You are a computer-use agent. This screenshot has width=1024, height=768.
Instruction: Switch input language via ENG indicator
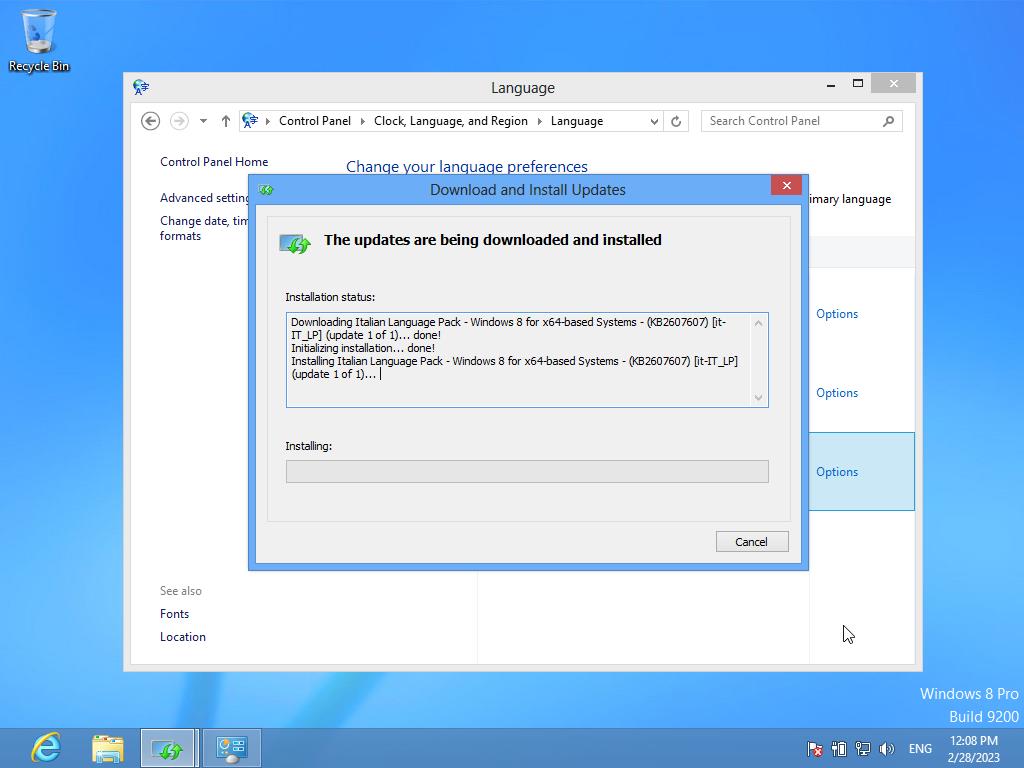920,749
